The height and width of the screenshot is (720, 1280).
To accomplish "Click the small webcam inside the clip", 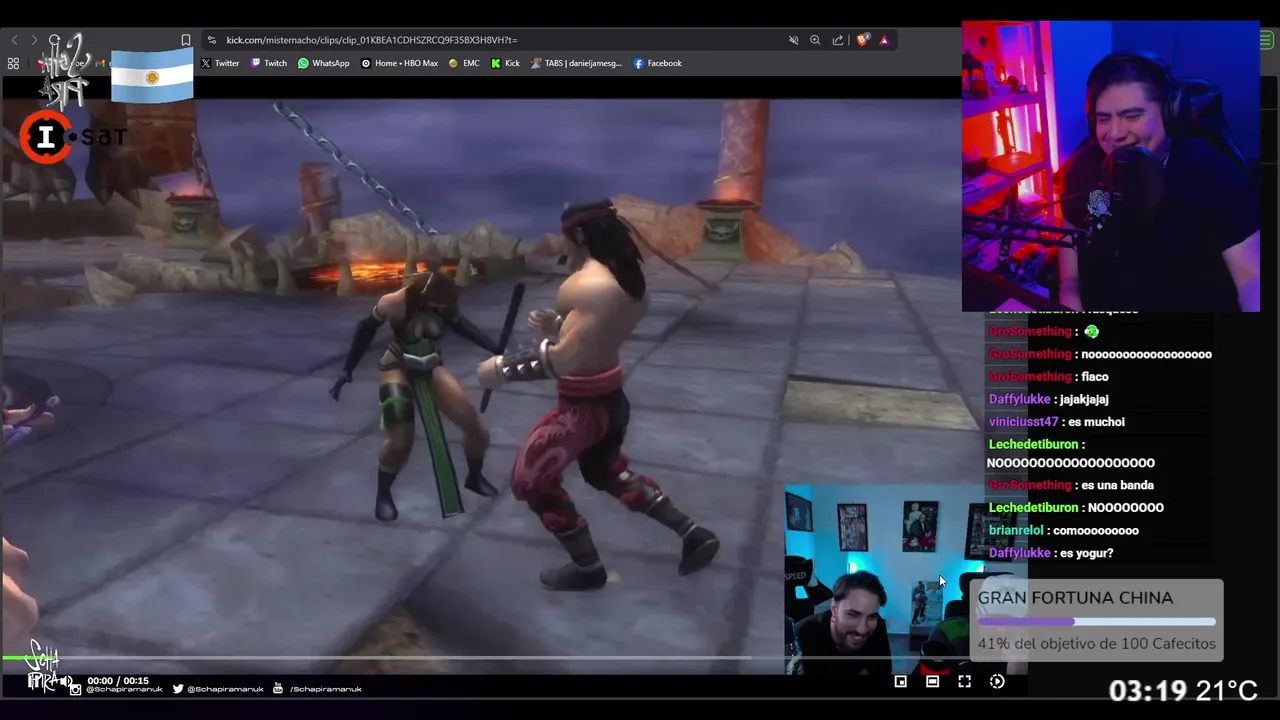I will pyautogui.click(x=886, y=580).
